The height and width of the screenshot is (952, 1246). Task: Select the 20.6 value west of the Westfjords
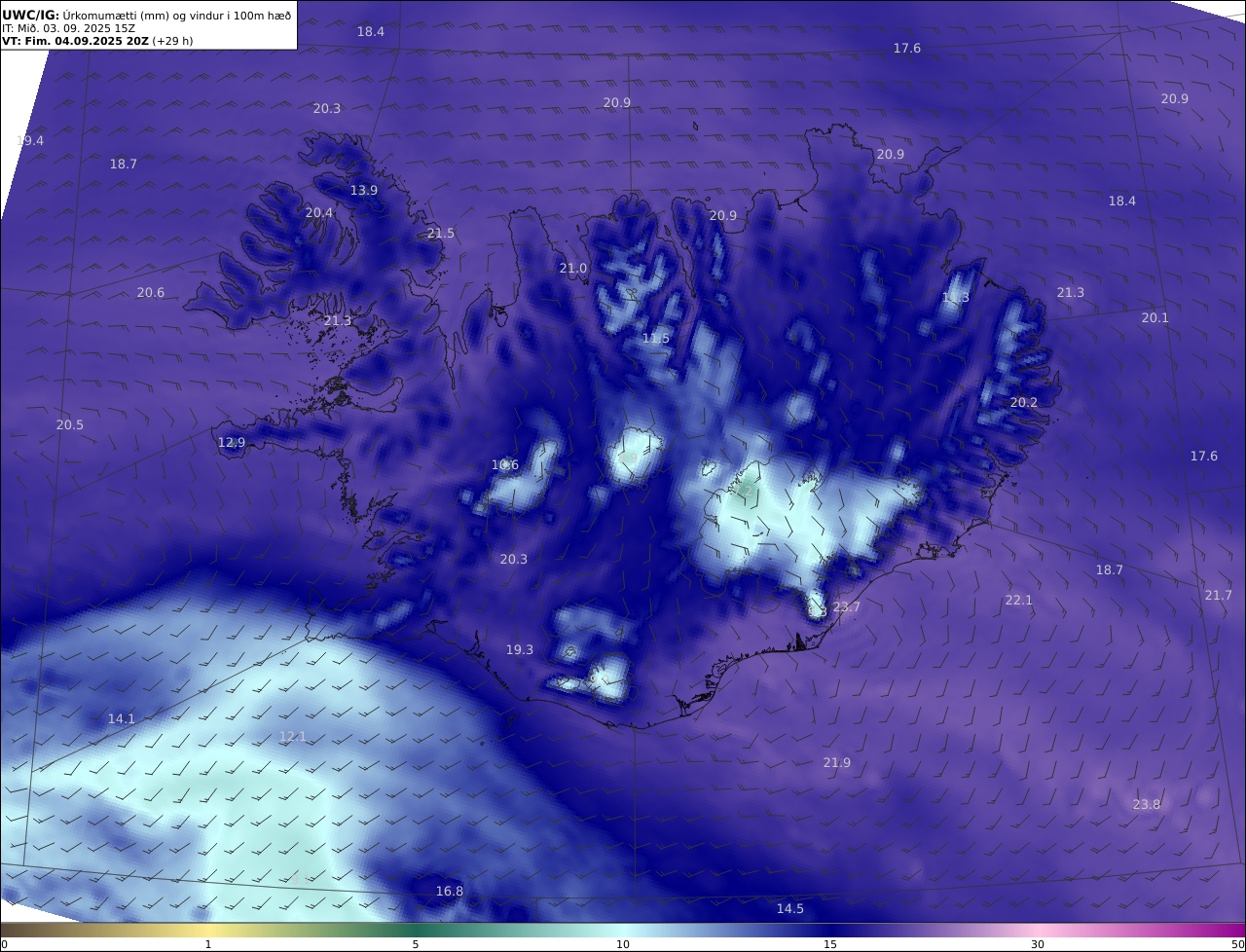pos(151,292)
